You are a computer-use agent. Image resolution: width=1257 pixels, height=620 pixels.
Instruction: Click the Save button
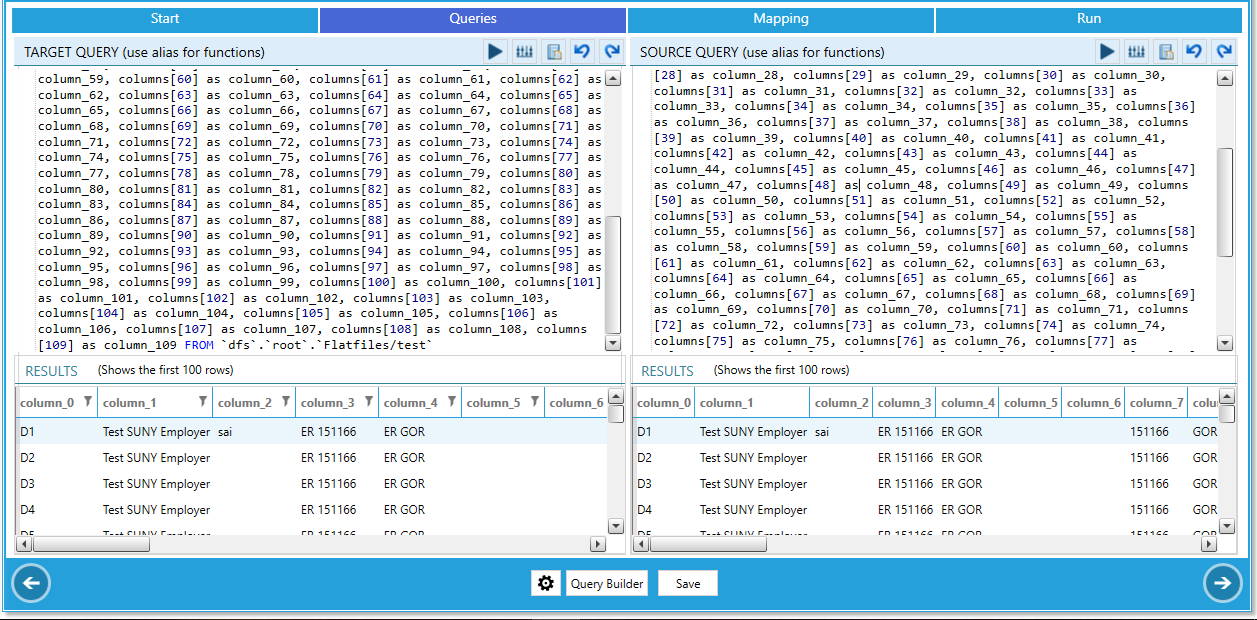point(688,583)
